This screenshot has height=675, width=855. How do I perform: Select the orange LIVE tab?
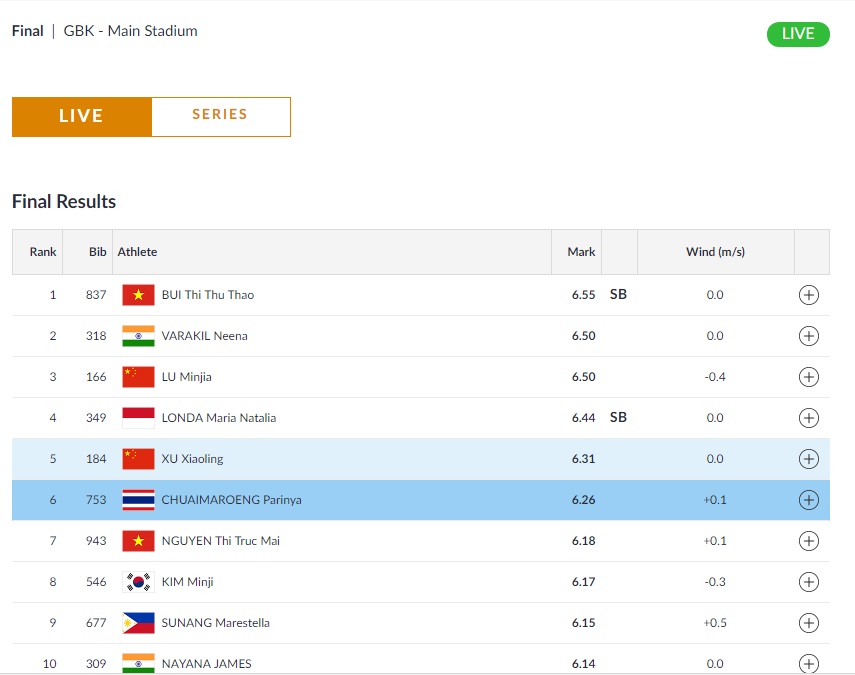click(x=81, y=116)
